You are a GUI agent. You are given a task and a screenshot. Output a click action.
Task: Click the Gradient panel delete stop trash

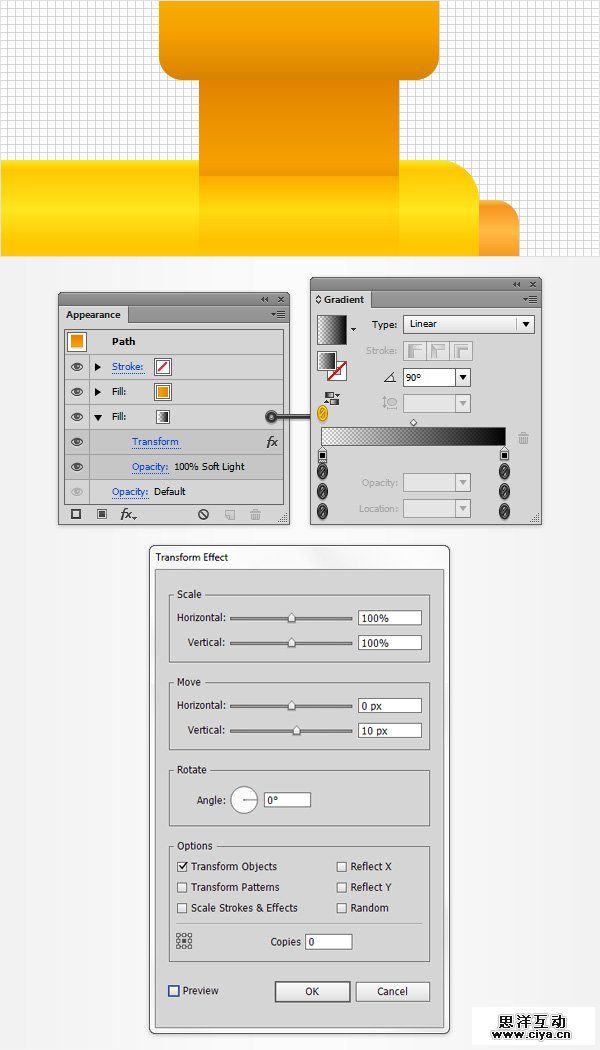524,438
